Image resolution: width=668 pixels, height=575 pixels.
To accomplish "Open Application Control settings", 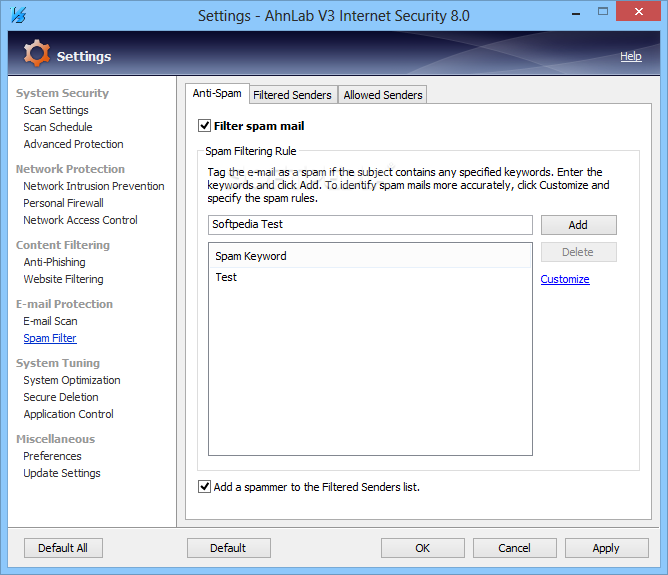I will [69, 414].
